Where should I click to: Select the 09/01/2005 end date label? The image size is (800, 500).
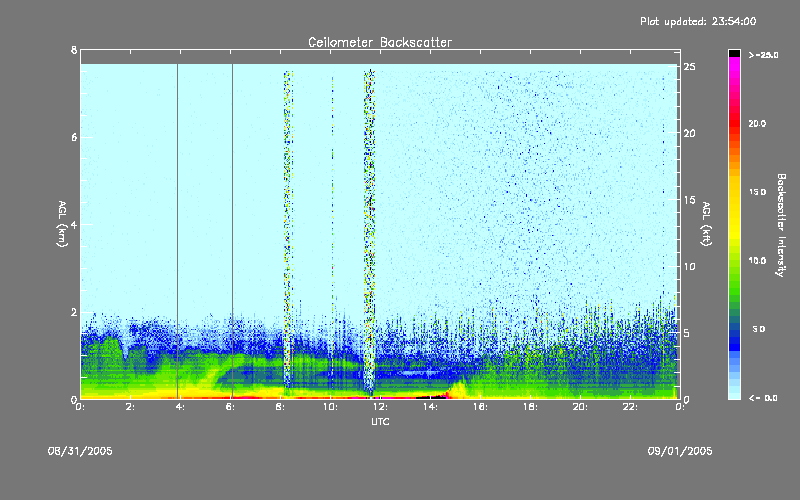click(x=680, y=451)
